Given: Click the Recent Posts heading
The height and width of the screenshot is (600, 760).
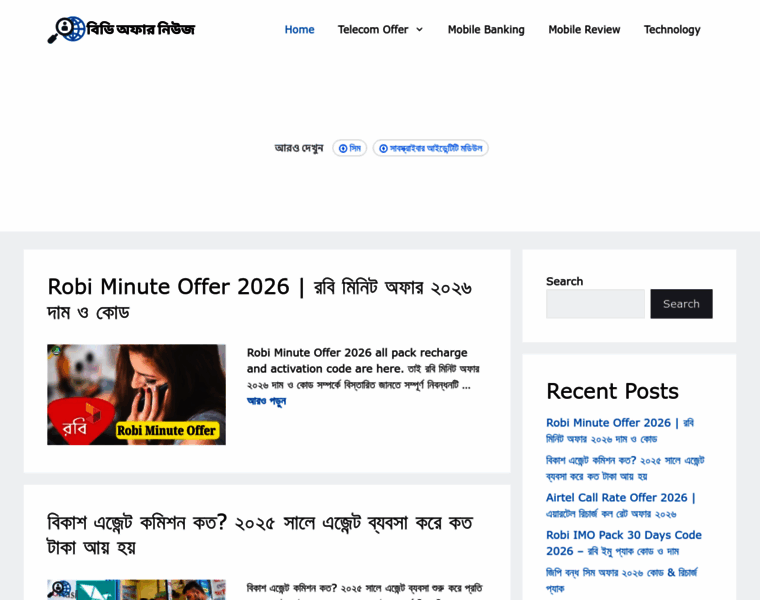Looking at the screenshot, I should (612, 391).
